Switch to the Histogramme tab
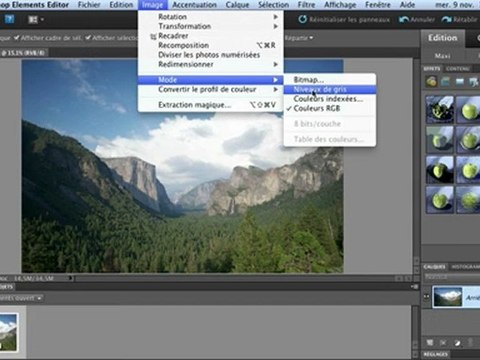480x360 pixels. pos(466,267)
